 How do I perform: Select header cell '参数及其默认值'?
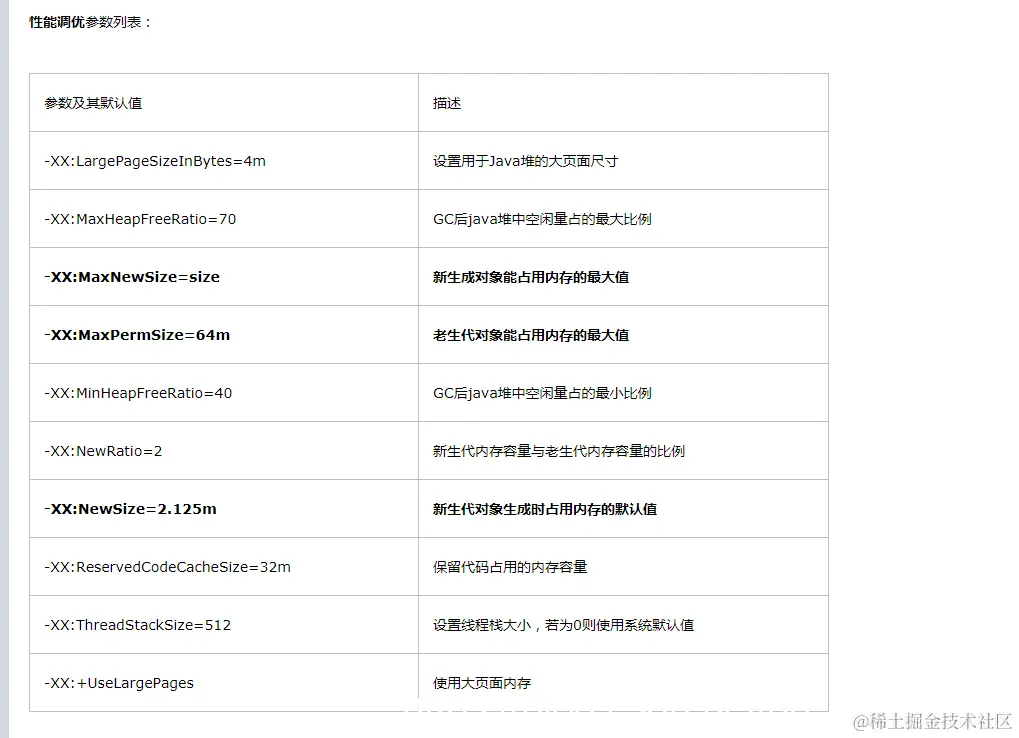tap(93, 103)
